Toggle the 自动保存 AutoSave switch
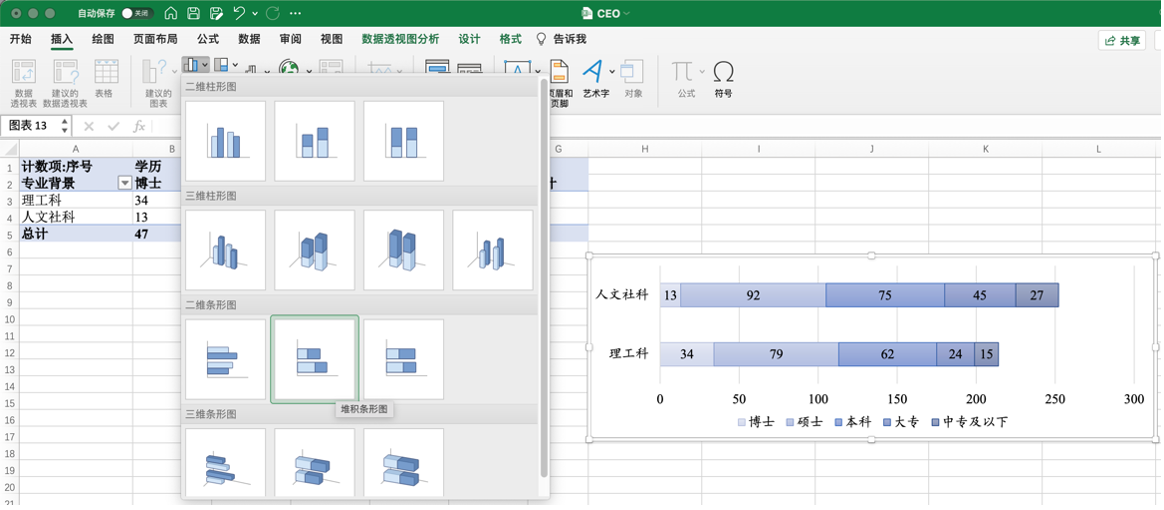 click(134, 14)
